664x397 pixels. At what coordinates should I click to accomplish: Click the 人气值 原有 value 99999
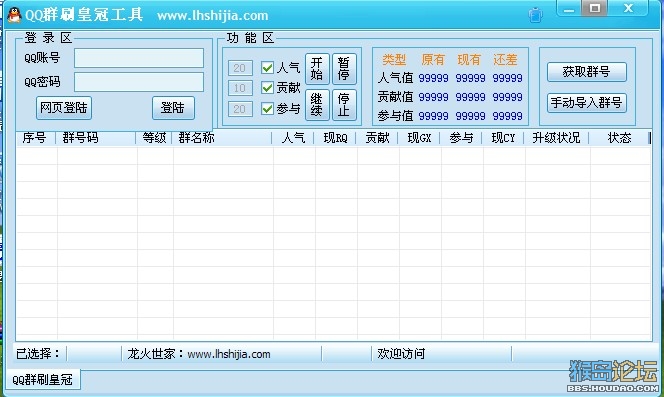click(x=434, y=78)
